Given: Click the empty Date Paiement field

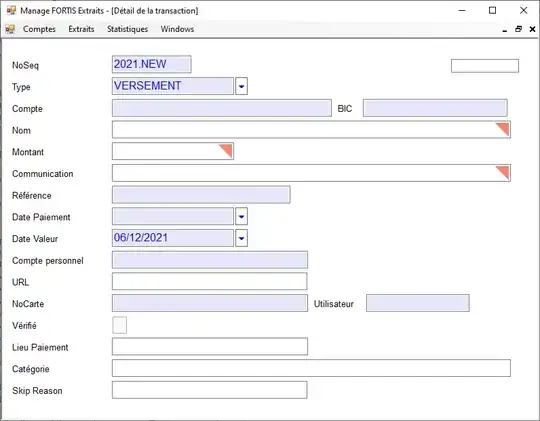Looking at the screenshot, I should pyautogui.click(x=173, y=216).
